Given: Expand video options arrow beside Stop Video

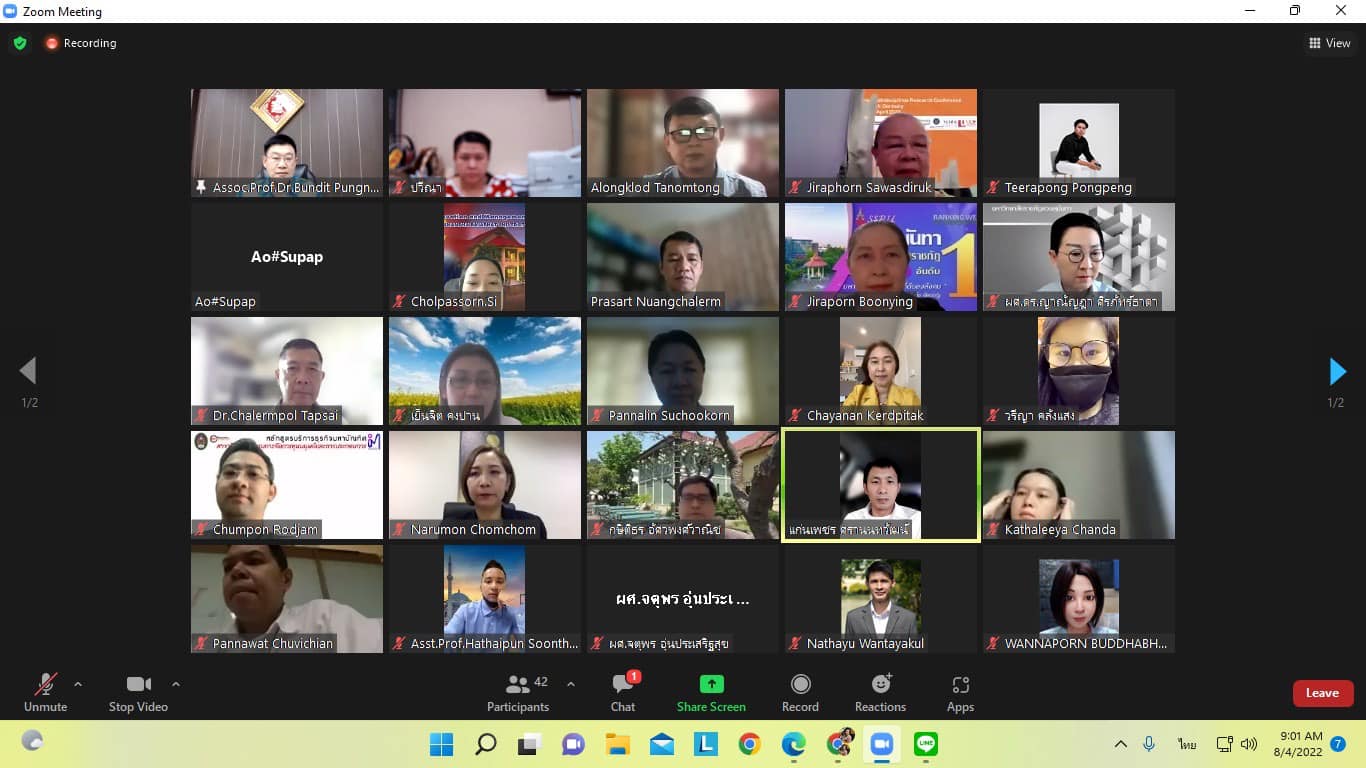Looking at the screenshot, I should 176,684.
